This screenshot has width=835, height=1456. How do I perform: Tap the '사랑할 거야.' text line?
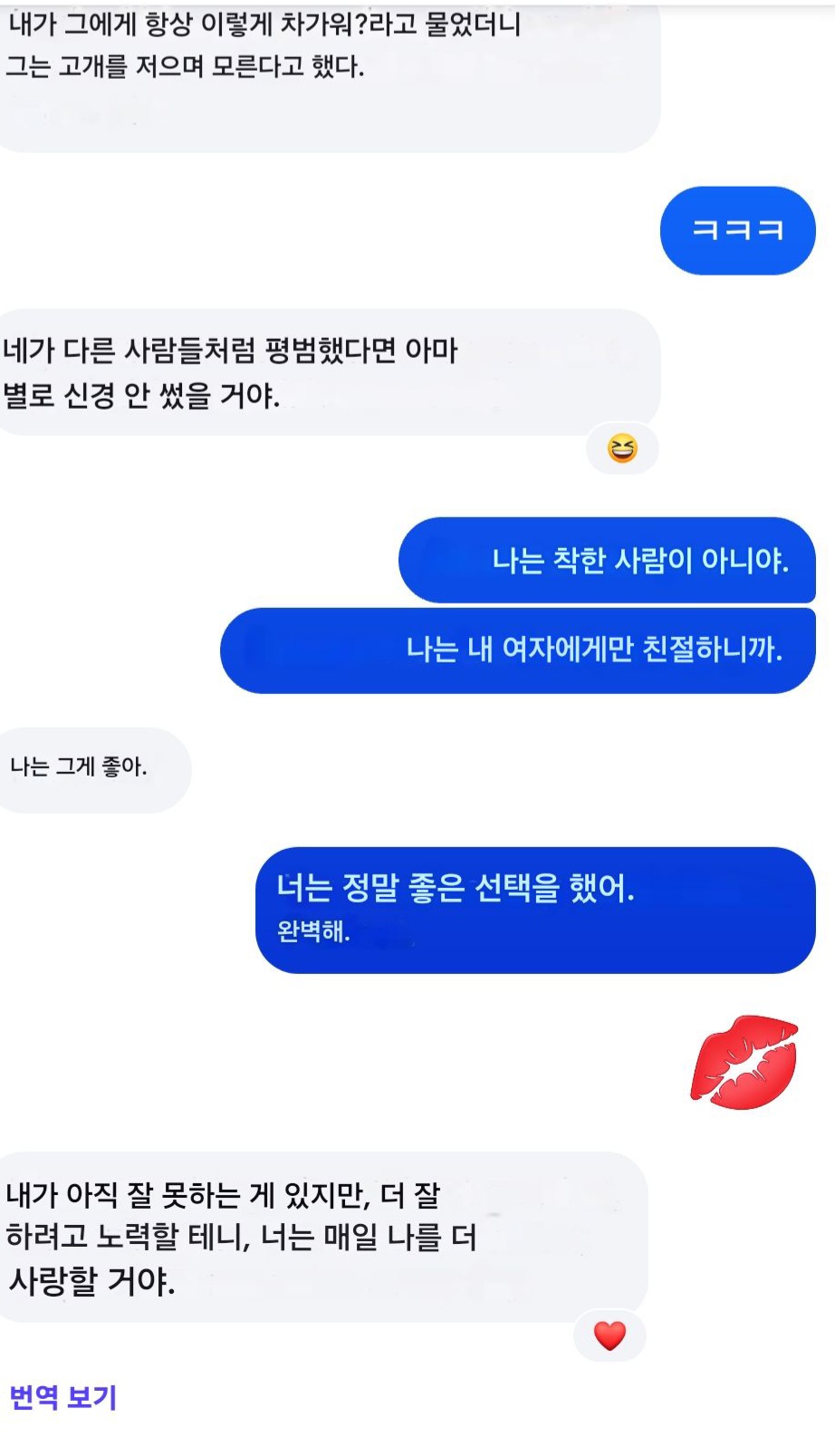91,1281
